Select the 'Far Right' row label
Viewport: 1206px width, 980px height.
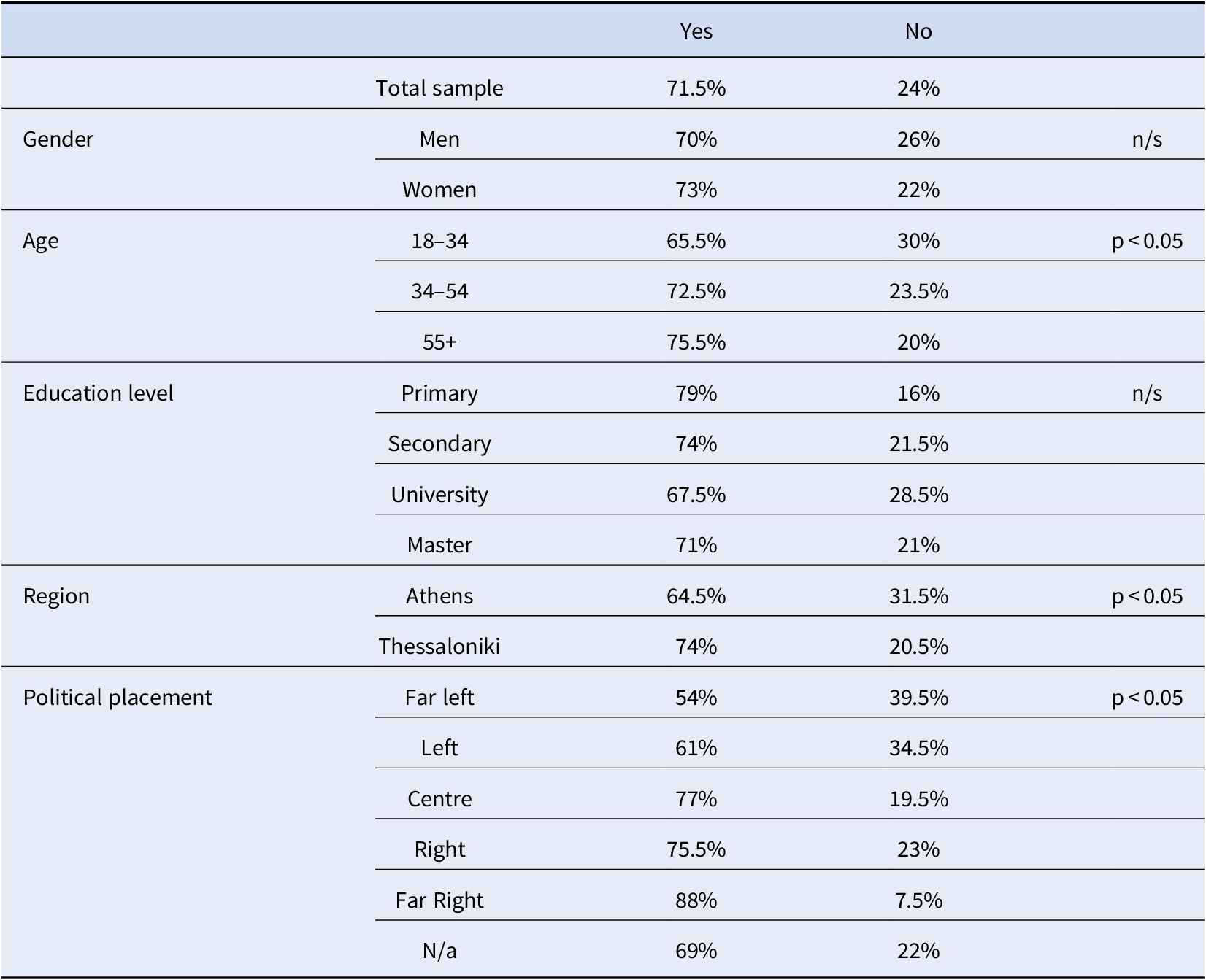pyautogui.click(x=439, y=900)
